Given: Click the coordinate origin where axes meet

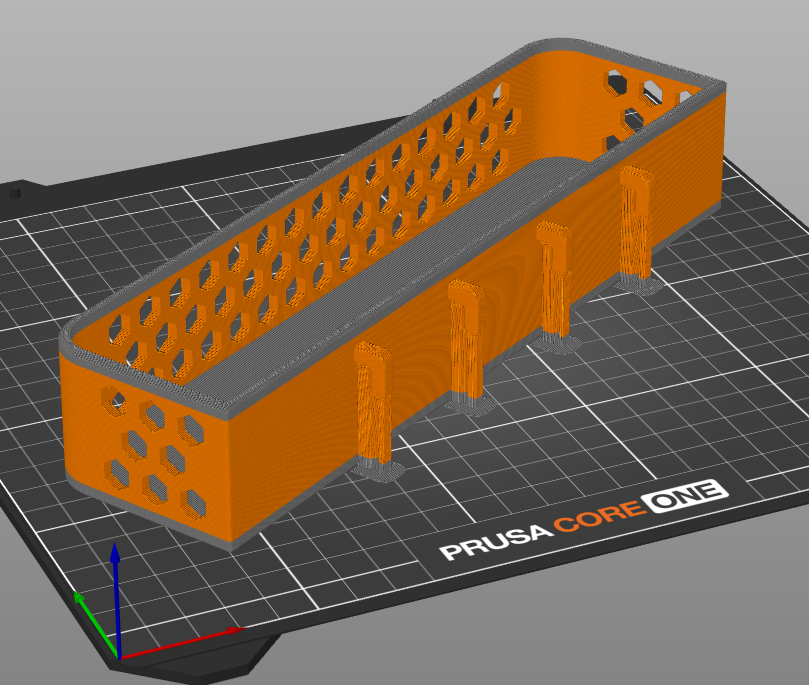Looking at the screenshot, I should (119, 658).
